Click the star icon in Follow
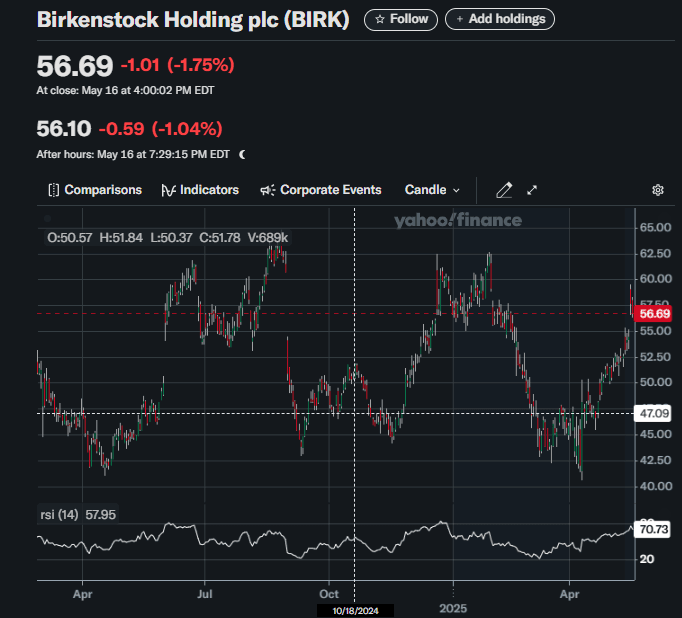The width and height of the screenshot is (682, 618). pyautogui.click(x=380, y=19)
